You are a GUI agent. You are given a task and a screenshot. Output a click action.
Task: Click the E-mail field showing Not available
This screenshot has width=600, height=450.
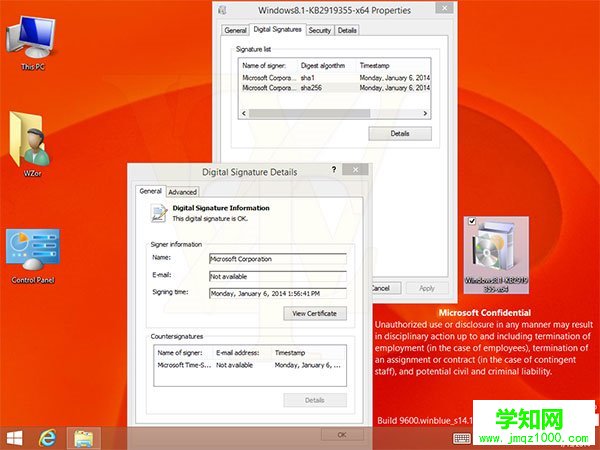278,276
